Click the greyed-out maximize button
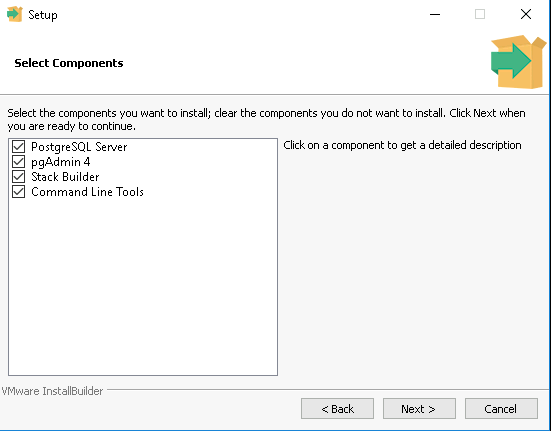This screenshot has height=431, width=551. pyautogui.click(x=480, y=14)
